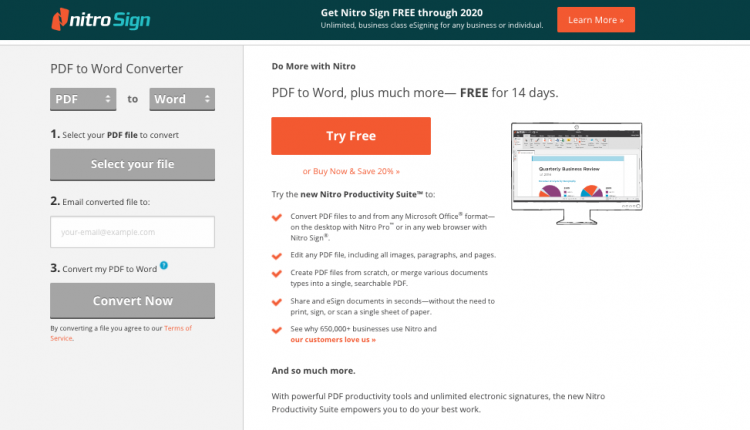
Task: Hit the Convert Now button
Action: pyautogui.click(x=132, y=301)
